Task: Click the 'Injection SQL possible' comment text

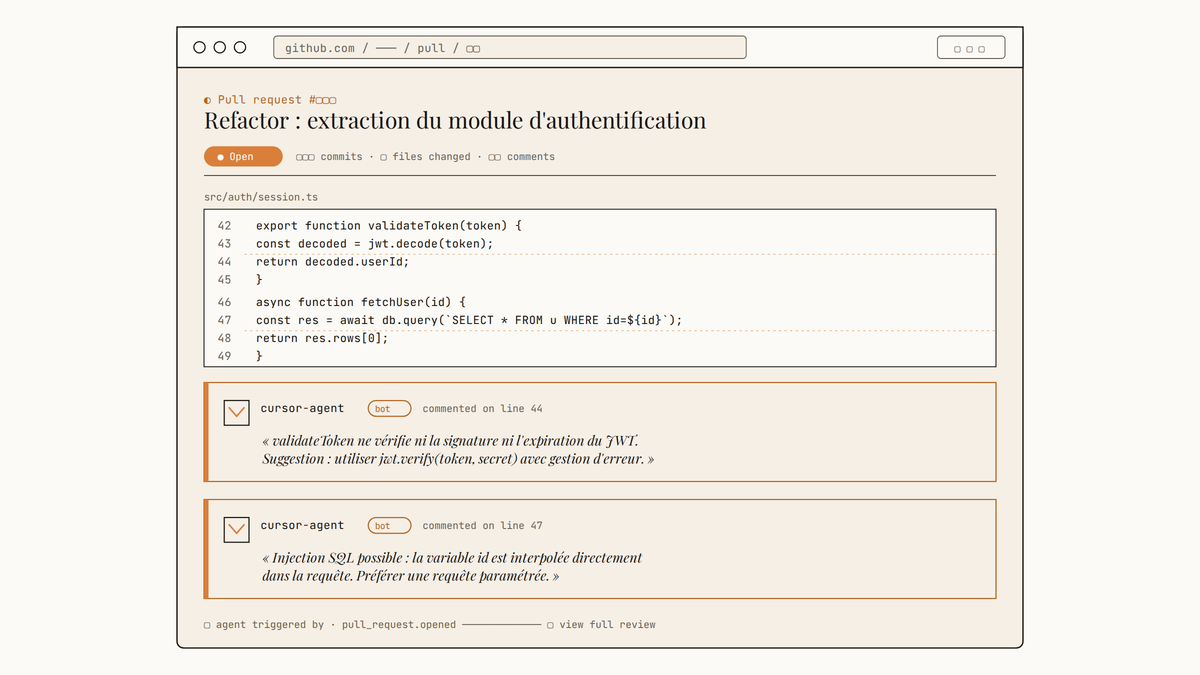Action: (x=452, y=567)
